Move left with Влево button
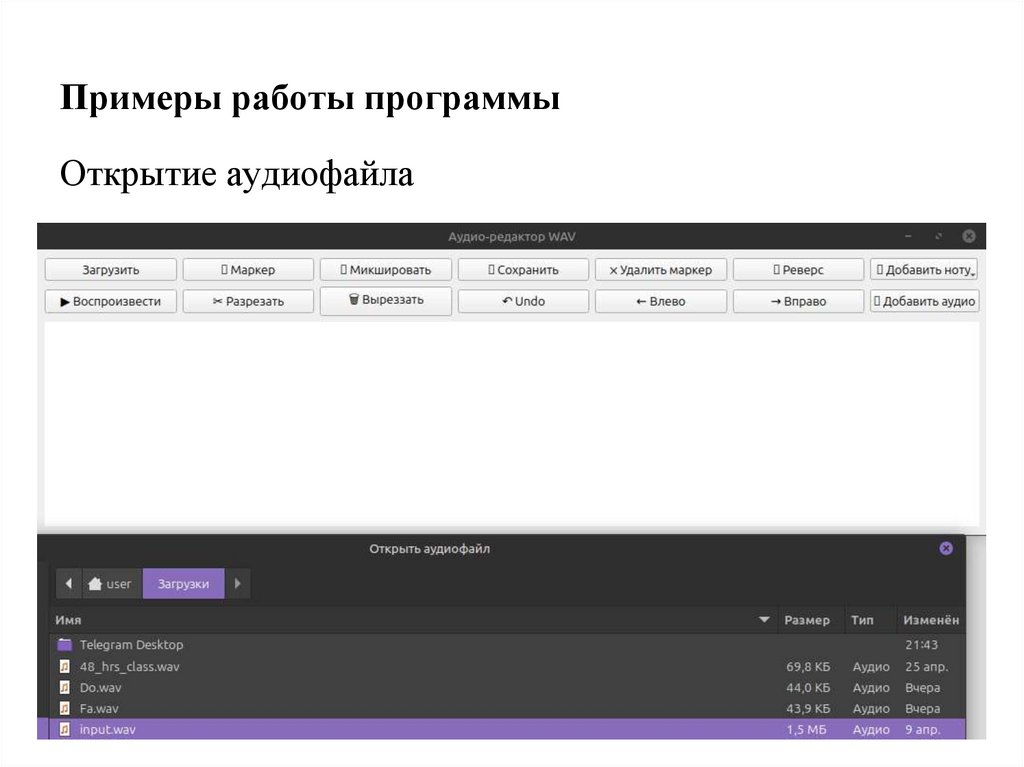 pyautogui.click(x=661, y=301)
